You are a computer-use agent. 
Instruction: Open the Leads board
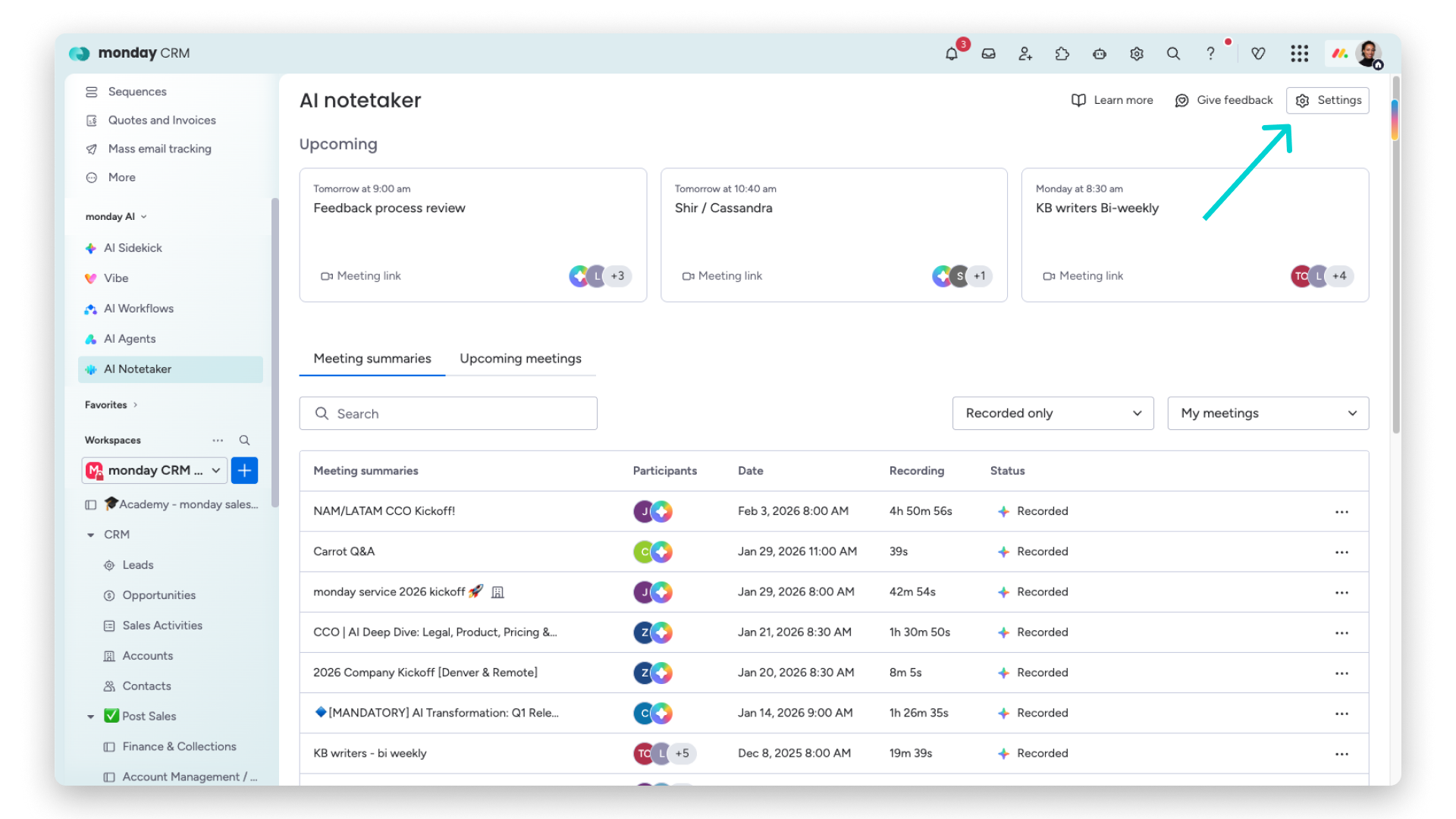click(138, 565)
